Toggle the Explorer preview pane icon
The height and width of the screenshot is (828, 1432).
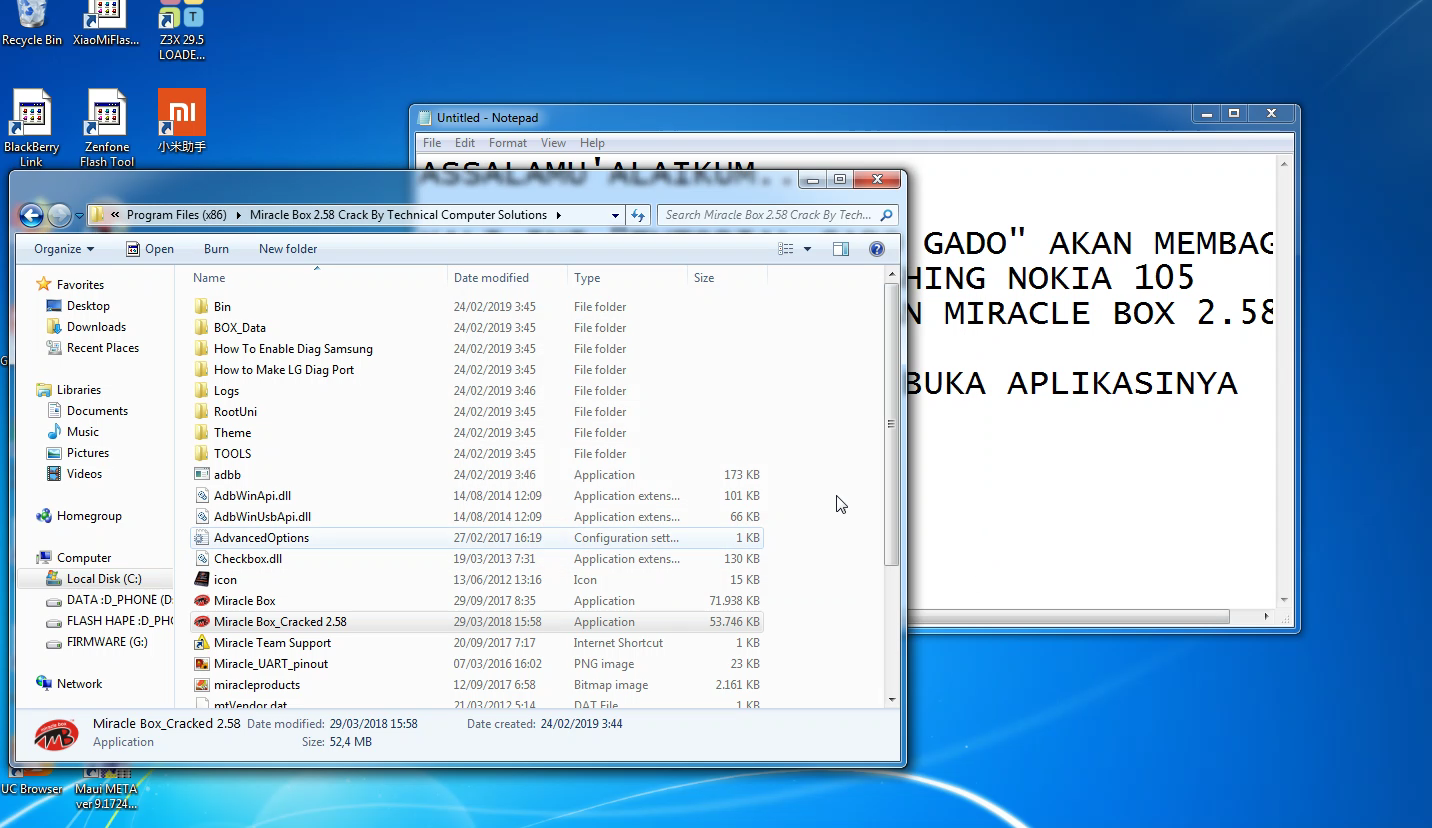pos(841,249)
